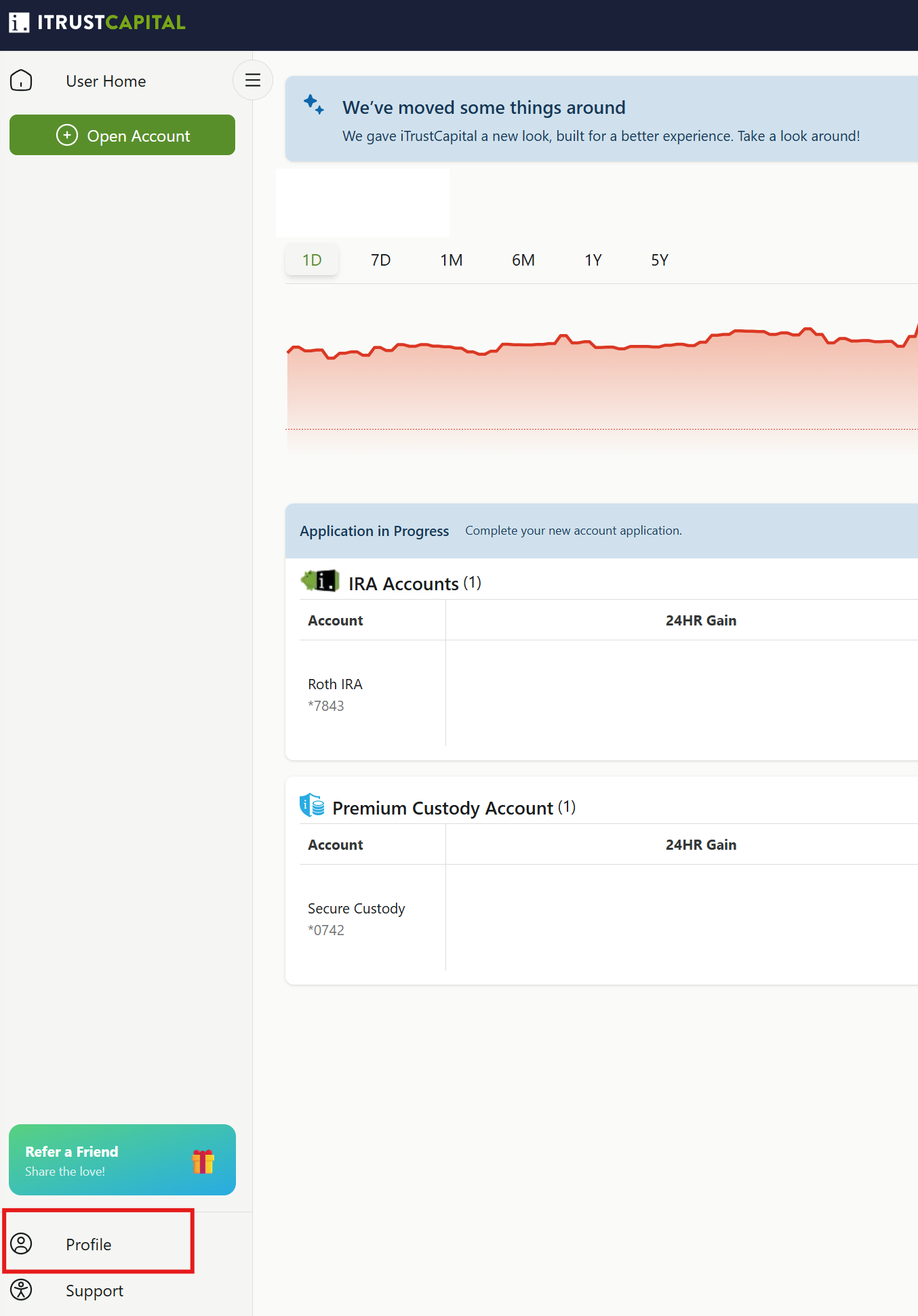
Task: Click the Premium Custody Account (1) heading
Action: click(x=454, y=808)
